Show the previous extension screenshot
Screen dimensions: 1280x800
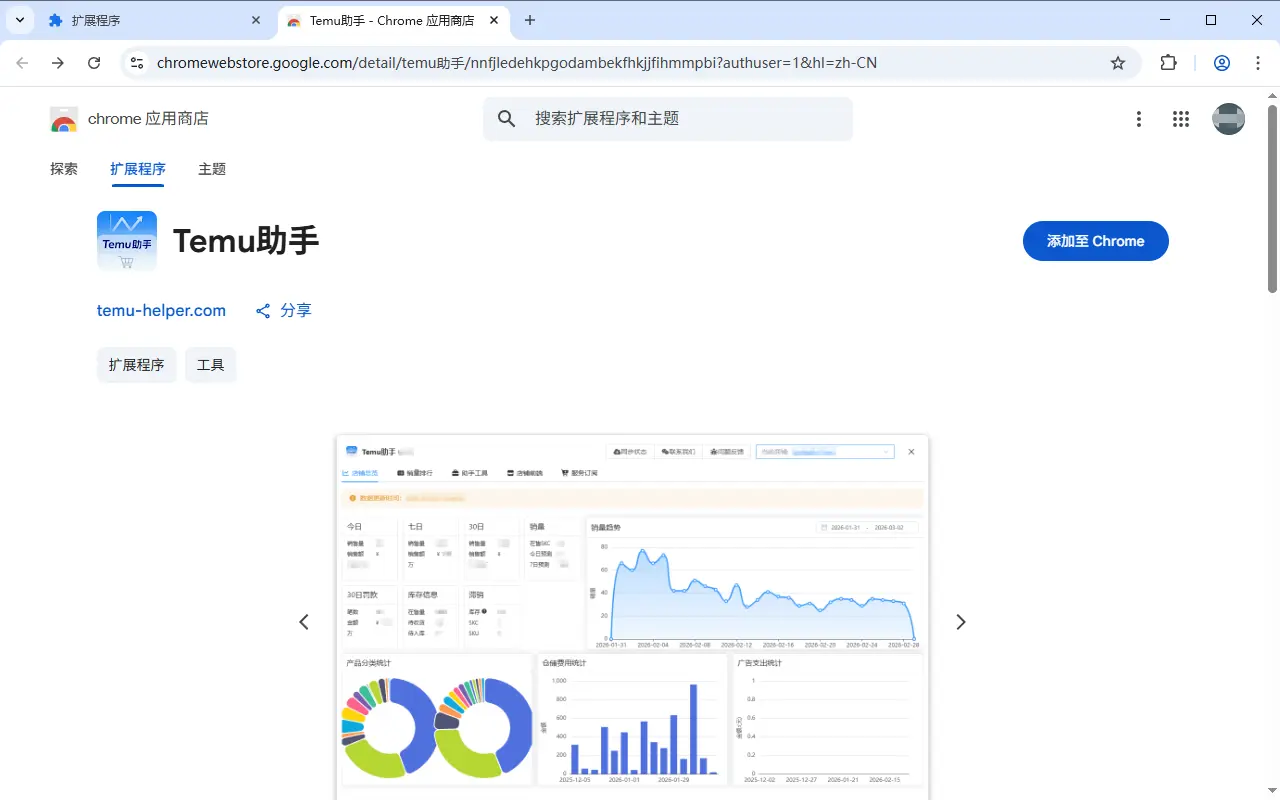304,621
